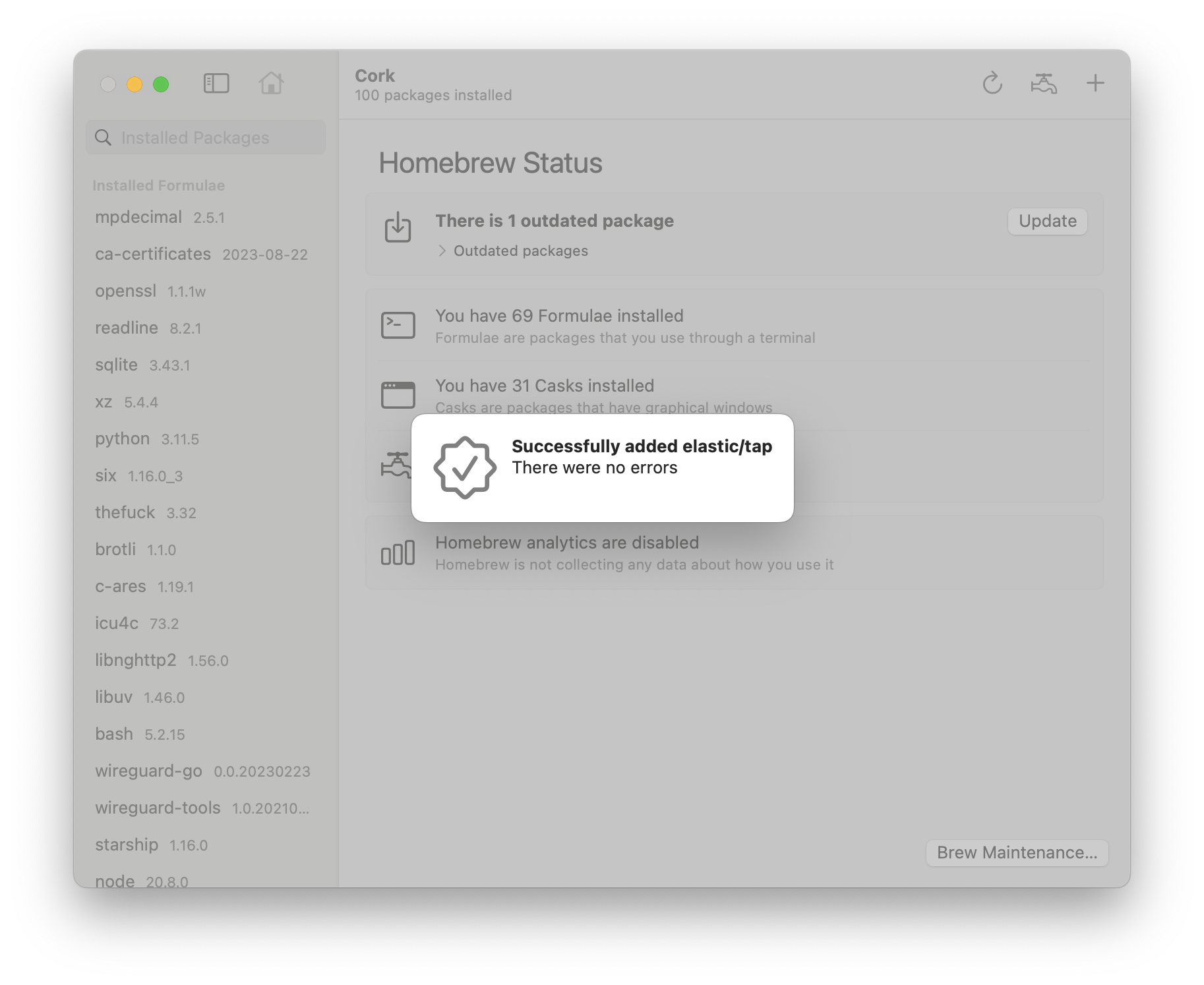Click the green full-screen window button
Viewport: 1204px width, 985px height.
click(x=161, y=84)
